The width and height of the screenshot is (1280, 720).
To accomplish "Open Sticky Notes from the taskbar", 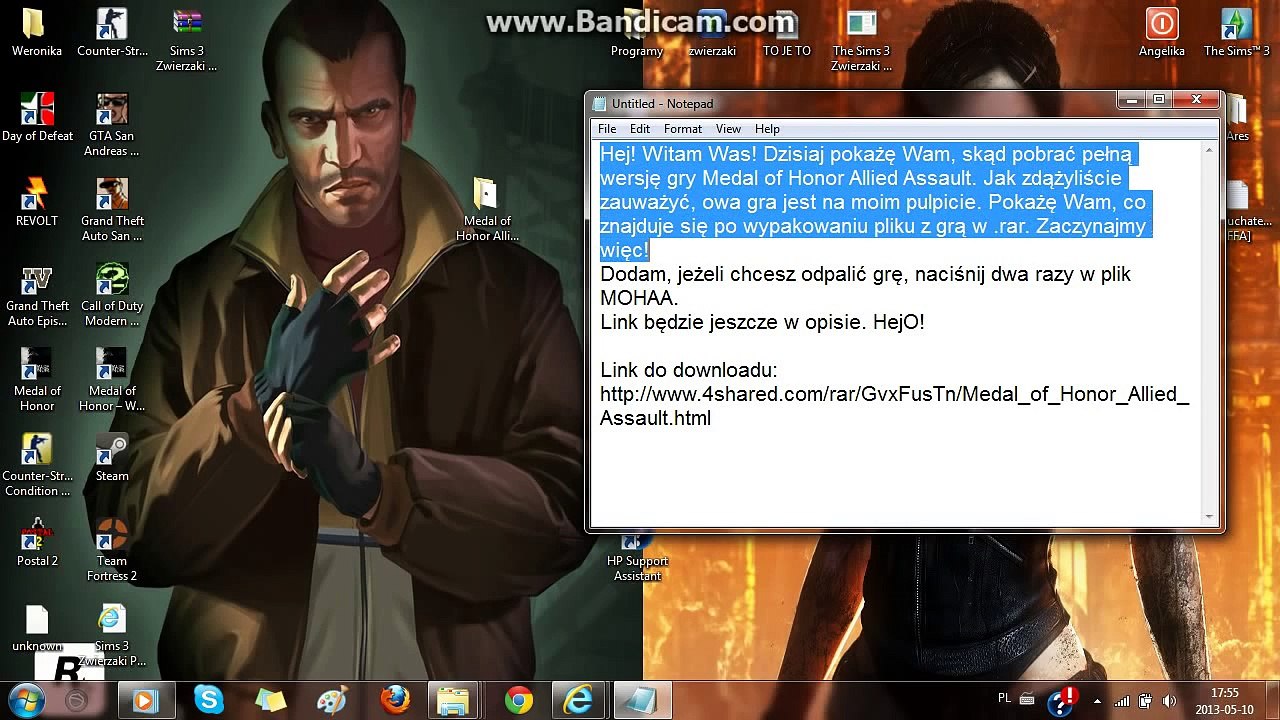I will (270, 700).
